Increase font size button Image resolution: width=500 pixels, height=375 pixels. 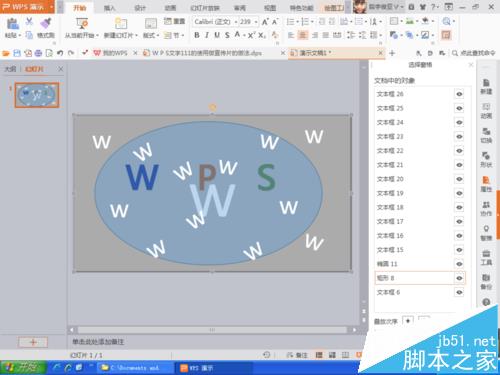point(265,22)
